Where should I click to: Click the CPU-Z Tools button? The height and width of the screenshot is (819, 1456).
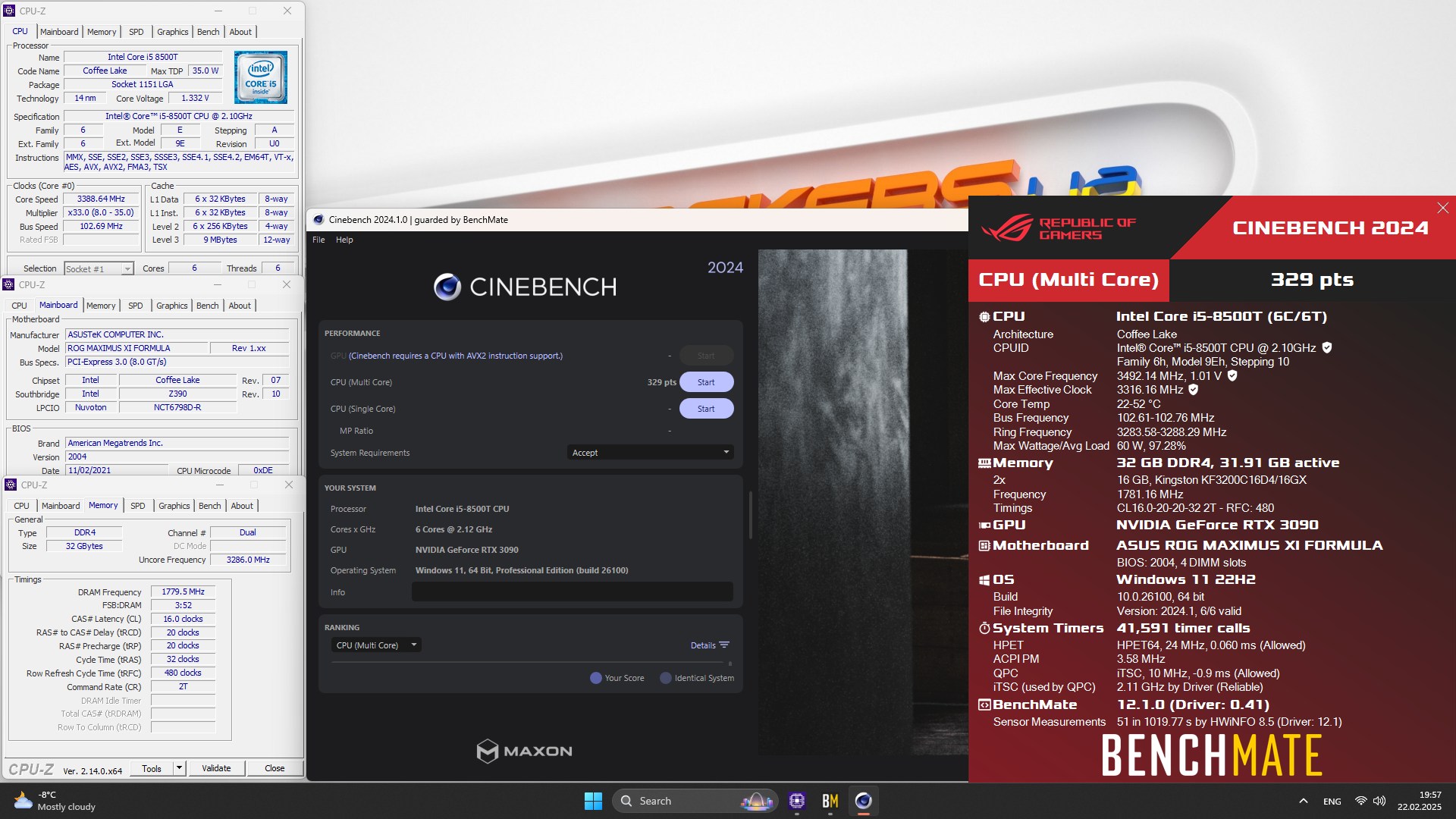[152, 768]
